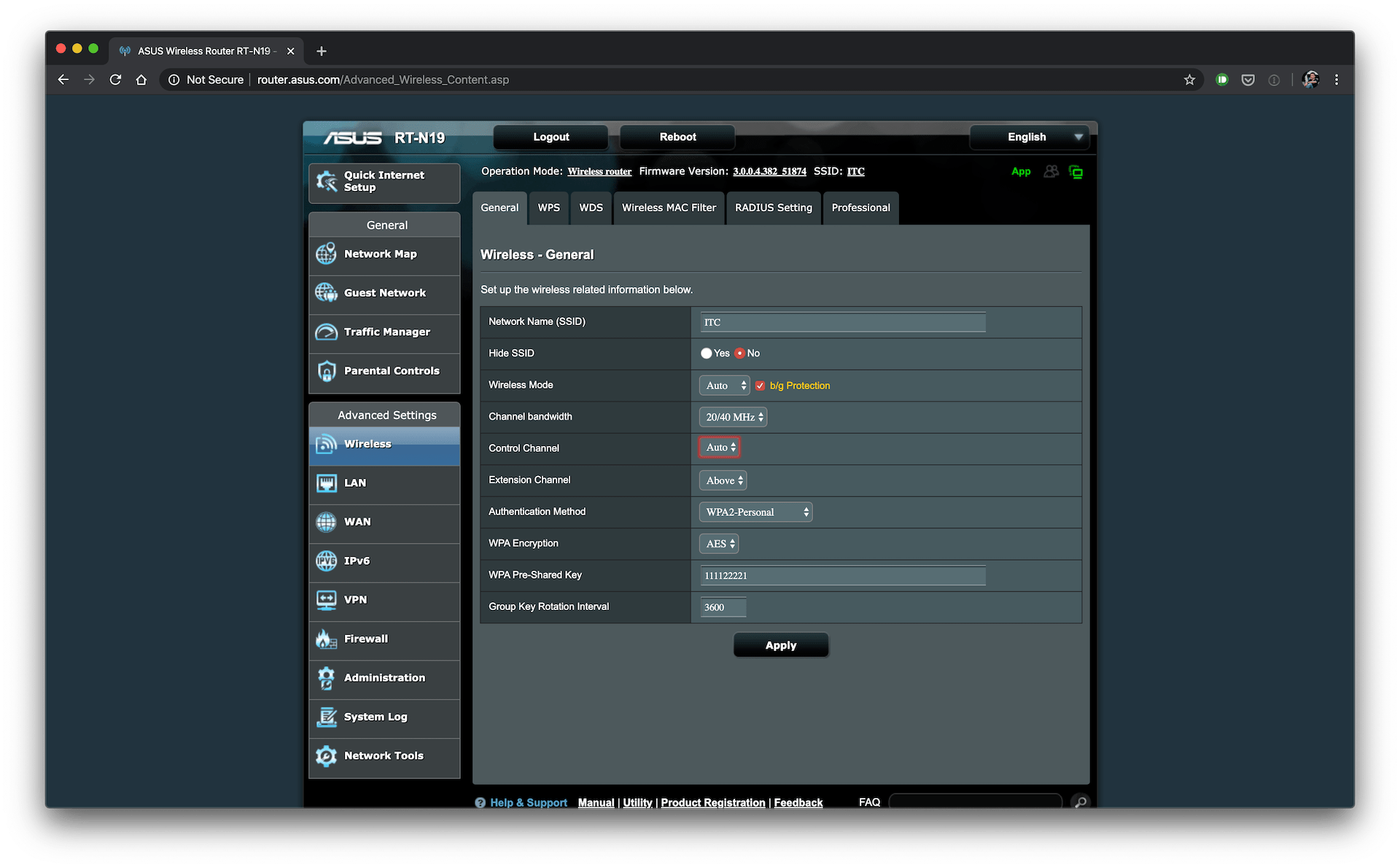Open the Feedback link

point(798,802)
